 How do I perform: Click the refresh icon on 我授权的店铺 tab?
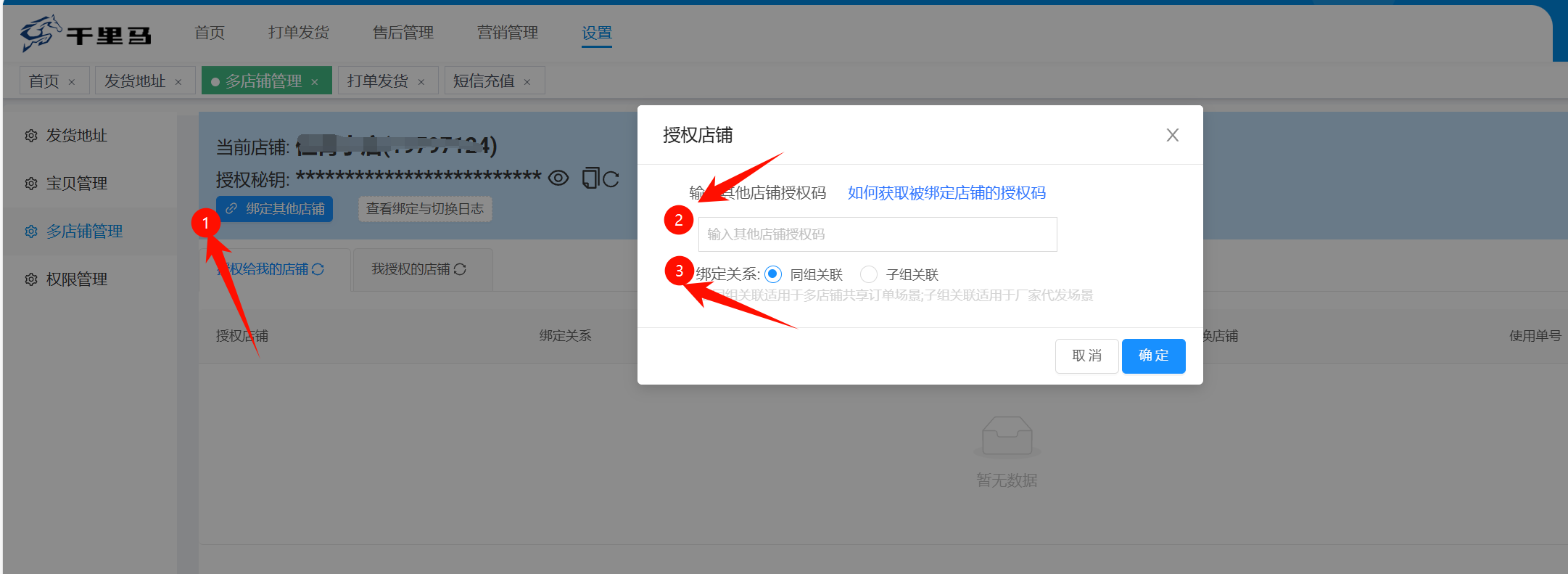point(460,269)
